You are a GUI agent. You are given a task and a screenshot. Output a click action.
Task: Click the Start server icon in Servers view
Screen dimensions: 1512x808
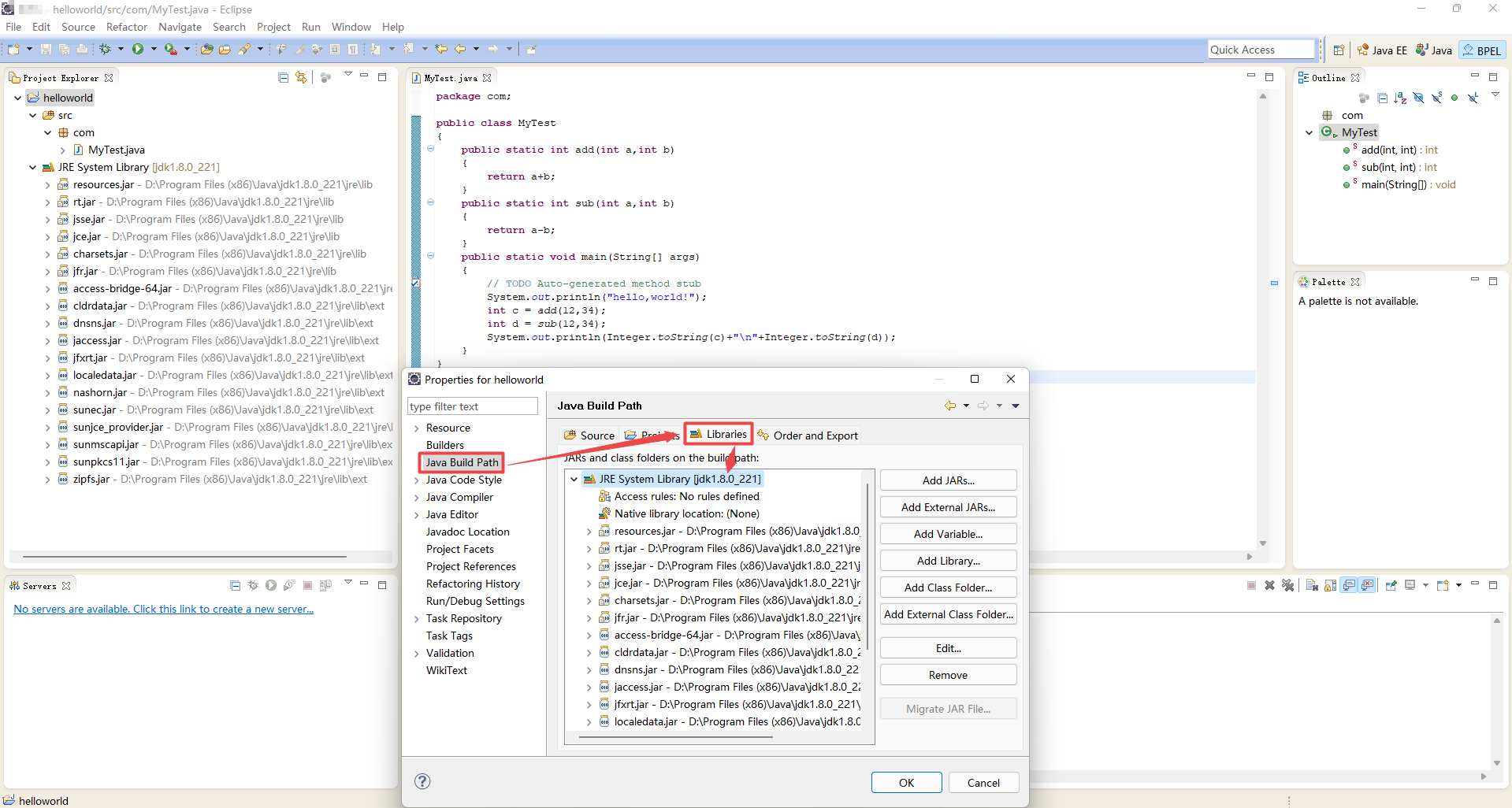[x=271, y=585]
